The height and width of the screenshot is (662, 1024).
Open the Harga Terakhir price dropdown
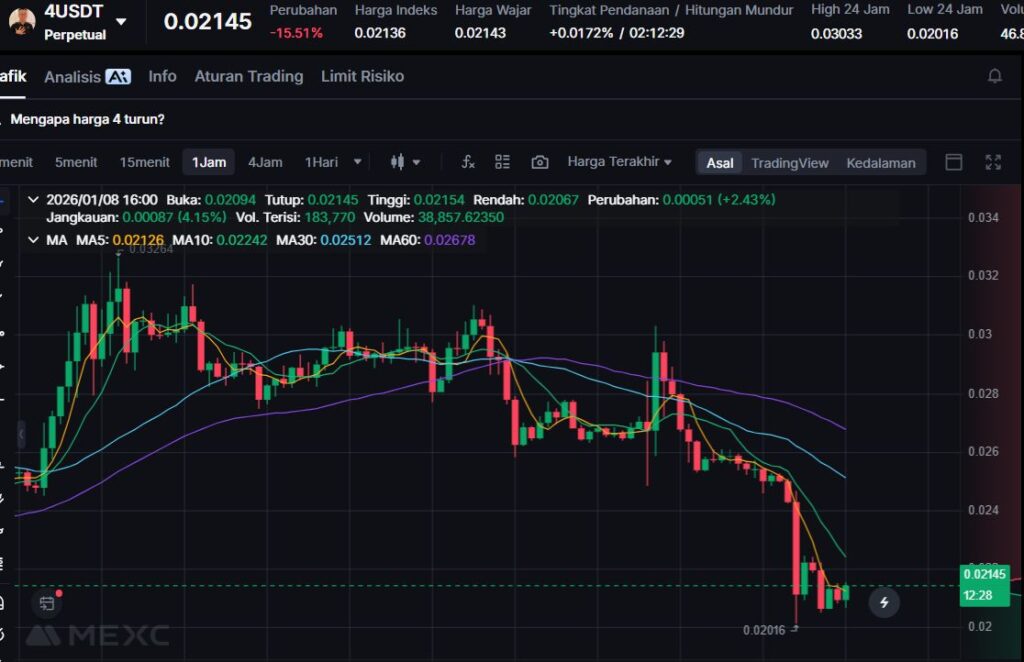[x=619, y=162]
